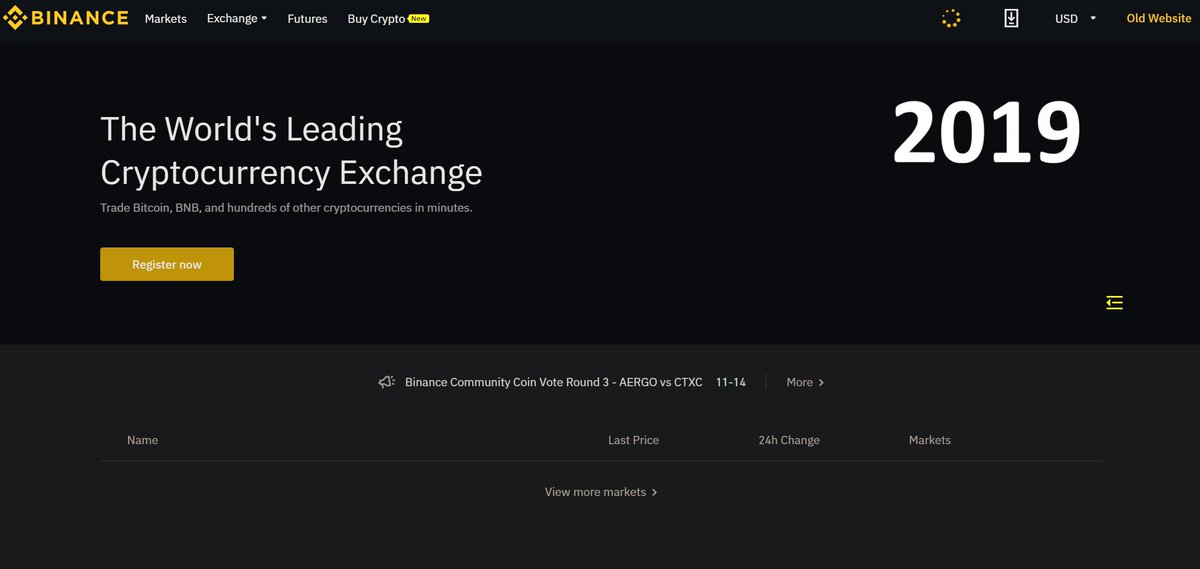Click the Markets column header
The height and width of the screenshot is (569, 1200).
pos(930,440)
